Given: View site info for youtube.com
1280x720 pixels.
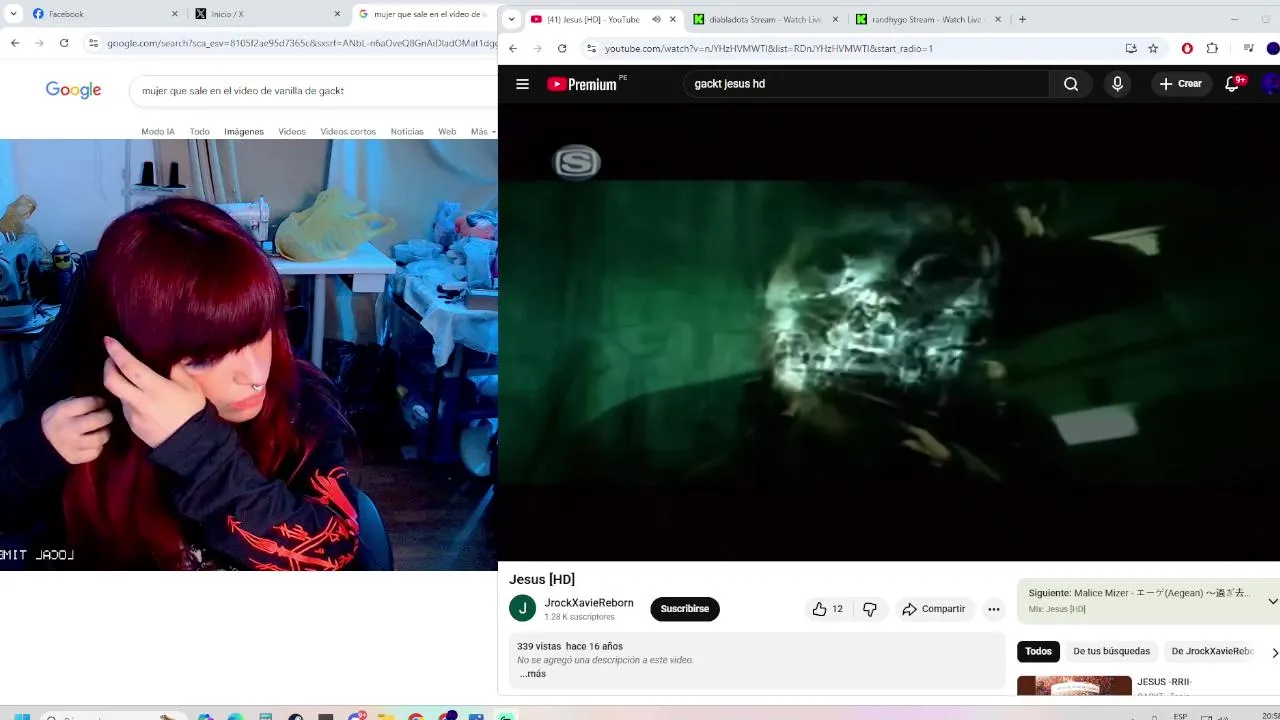Looking at the screenshot, I should pos(592,48).
